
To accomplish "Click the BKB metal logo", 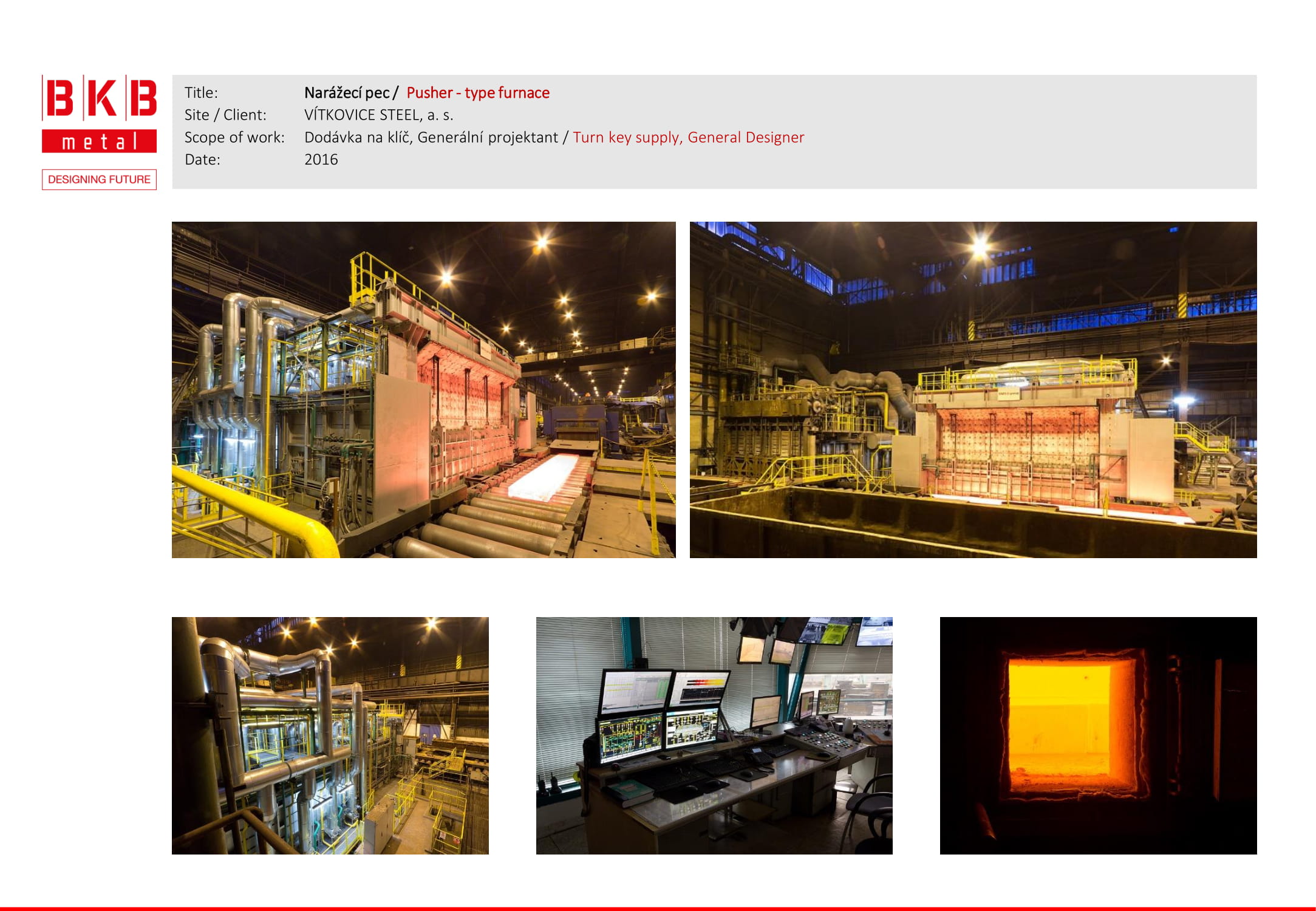I will pos(99,98).
